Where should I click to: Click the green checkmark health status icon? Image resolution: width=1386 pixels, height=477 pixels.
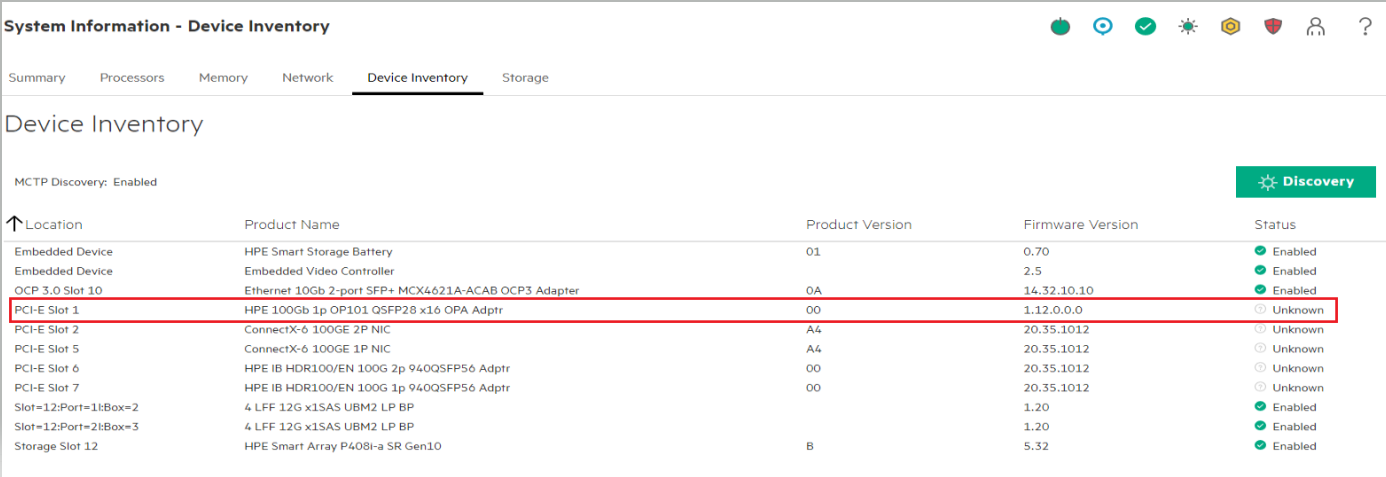click(1146, 27)
